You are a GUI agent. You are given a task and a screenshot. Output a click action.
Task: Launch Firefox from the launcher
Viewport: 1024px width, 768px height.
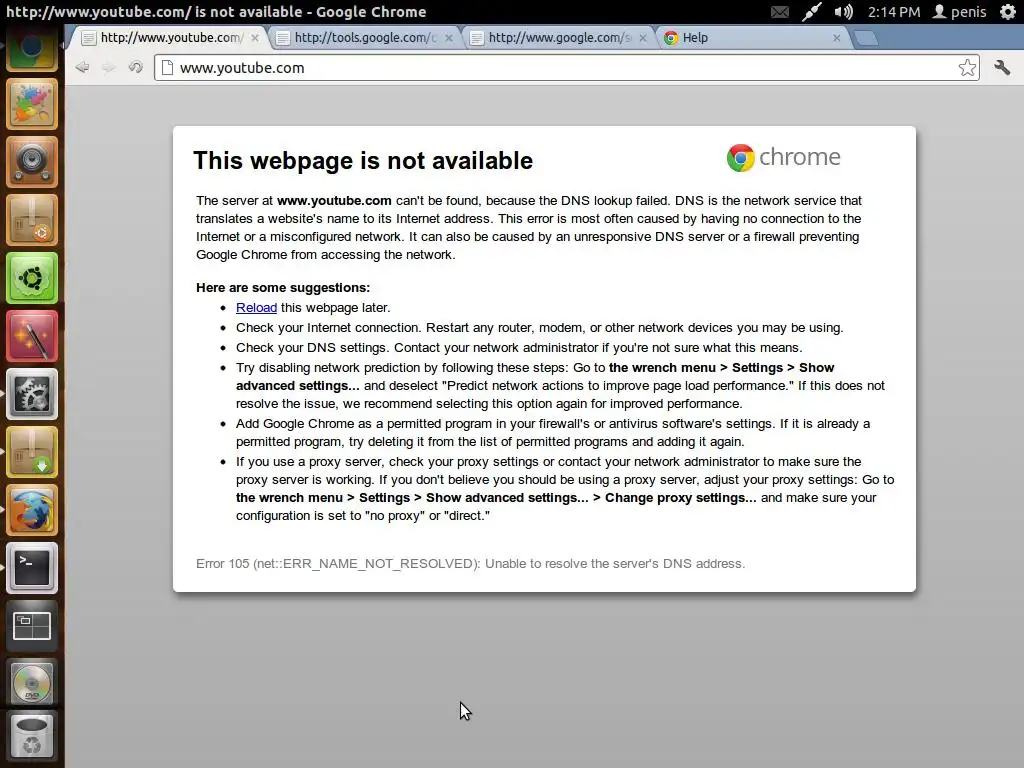point(32,510)
